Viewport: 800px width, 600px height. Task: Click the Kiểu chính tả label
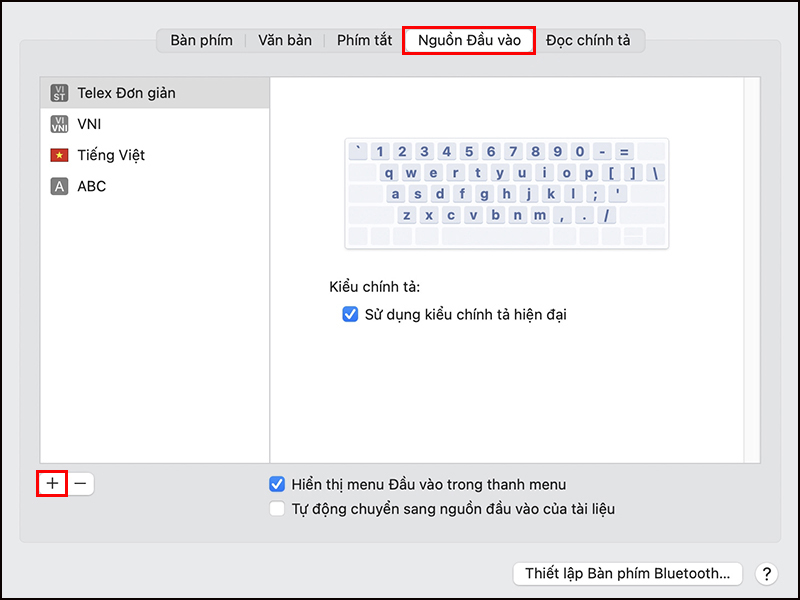374,287
